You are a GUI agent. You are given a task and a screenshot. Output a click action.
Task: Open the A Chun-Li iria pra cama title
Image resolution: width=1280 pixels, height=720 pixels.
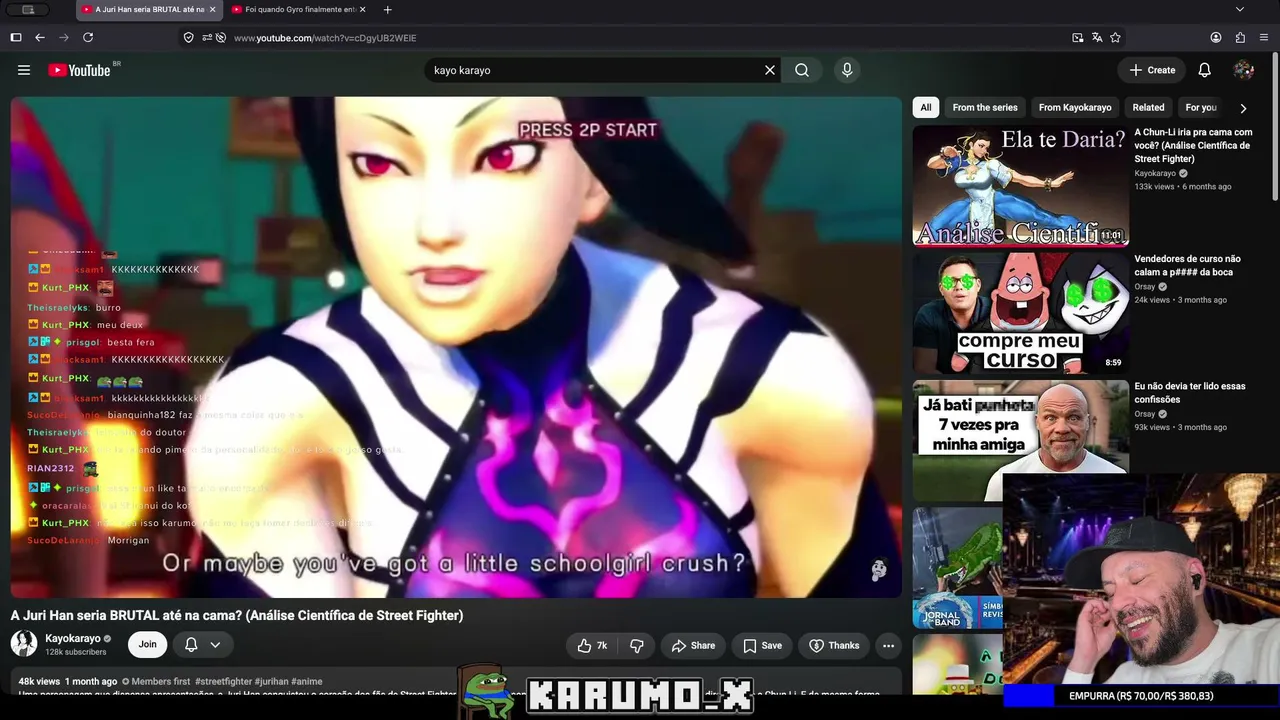coord(1194,145)
